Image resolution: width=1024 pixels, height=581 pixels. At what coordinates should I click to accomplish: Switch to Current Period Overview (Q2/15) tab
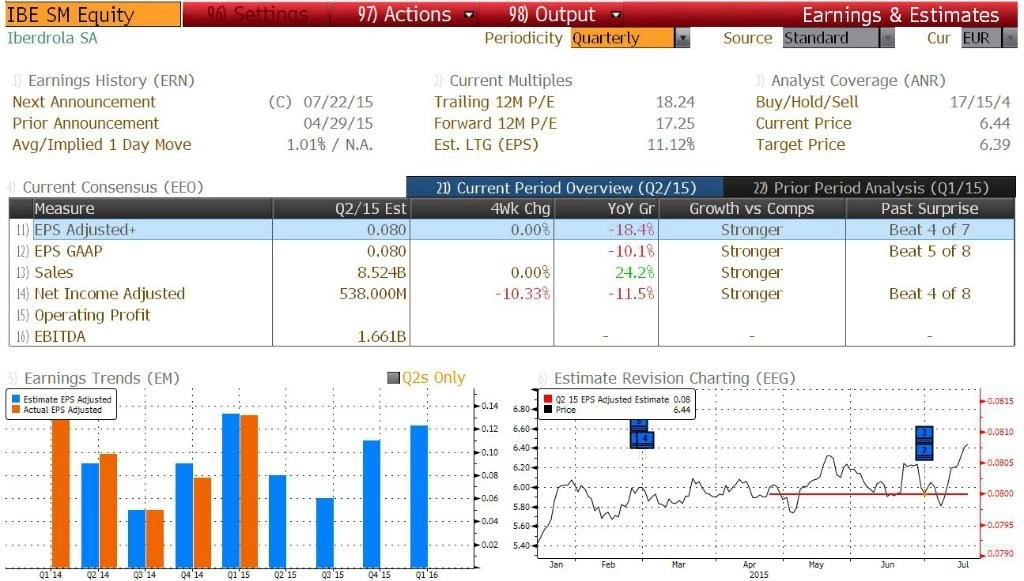(x=565, y=188)
